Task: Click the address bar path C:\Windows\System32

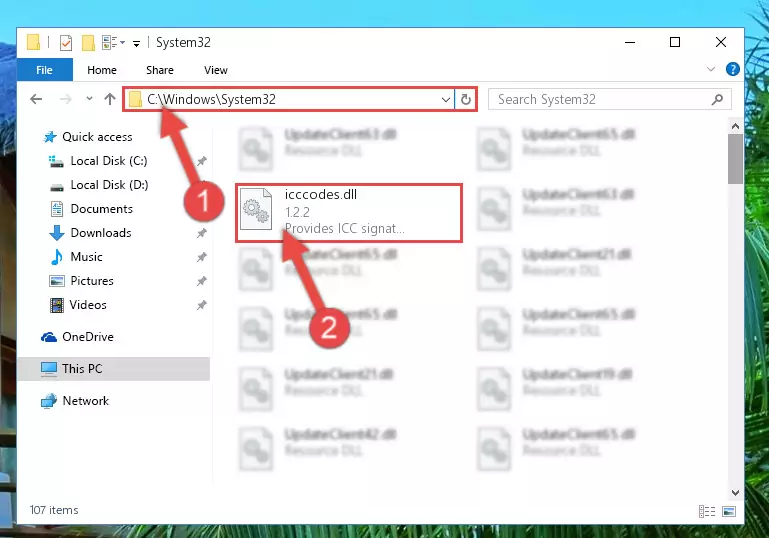Action: pyautogui.click(x=211, y=100)
